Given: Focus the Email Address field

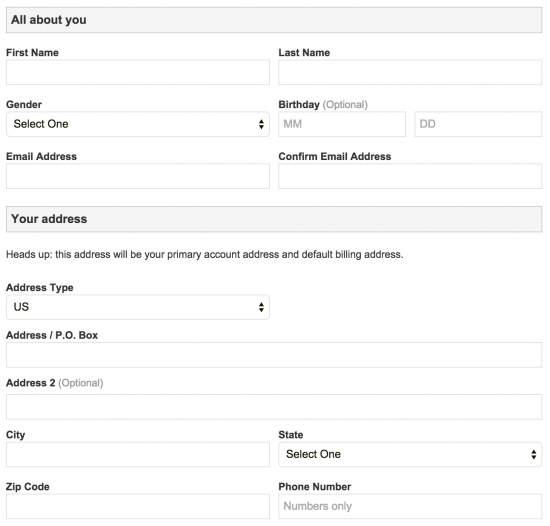Looking at the screenshot, I should pos(138,176).
